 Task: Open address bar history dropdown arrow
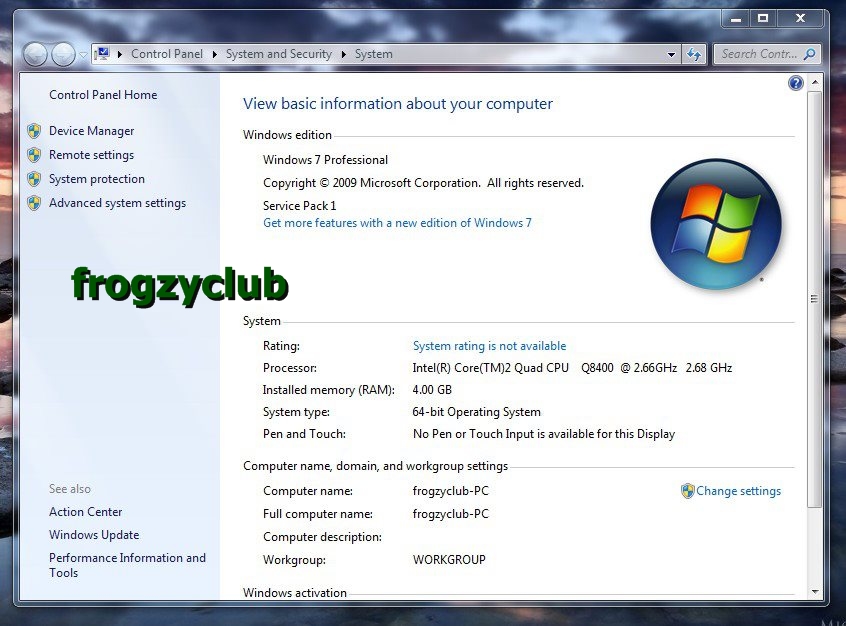point(671,55)
